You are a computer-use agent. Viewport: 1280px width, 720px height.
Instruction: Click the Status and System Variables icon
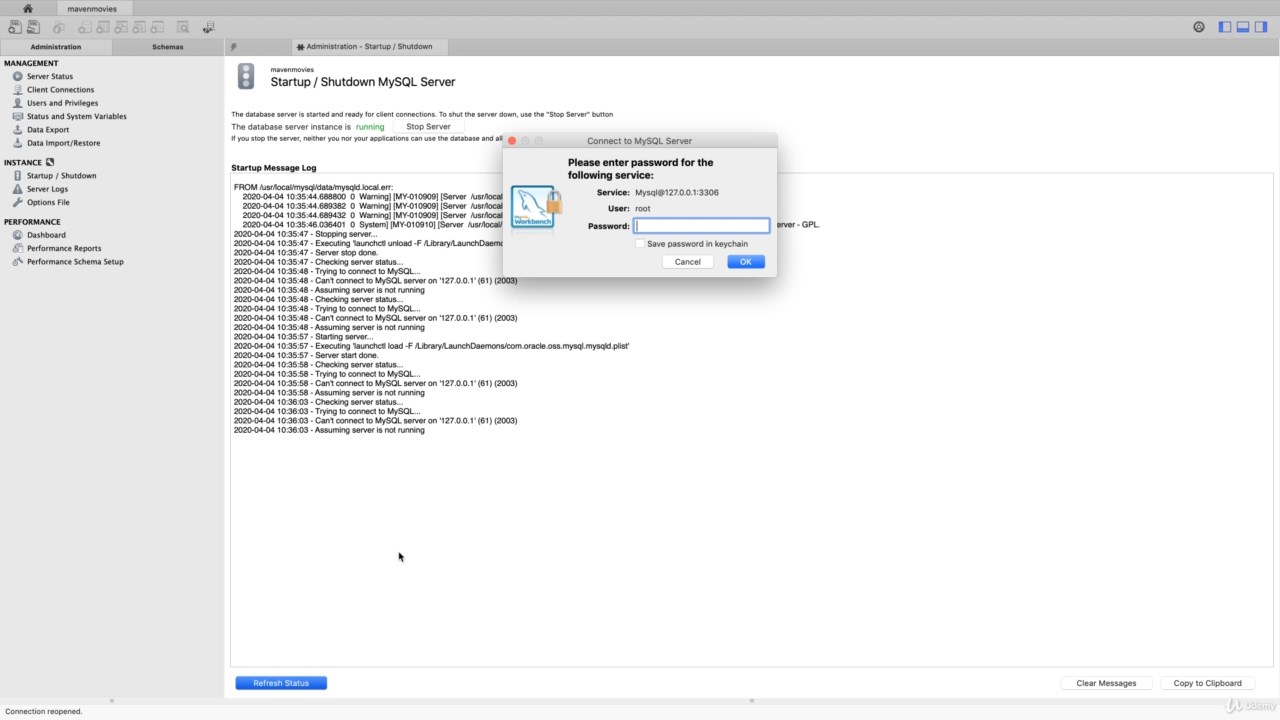17,116
